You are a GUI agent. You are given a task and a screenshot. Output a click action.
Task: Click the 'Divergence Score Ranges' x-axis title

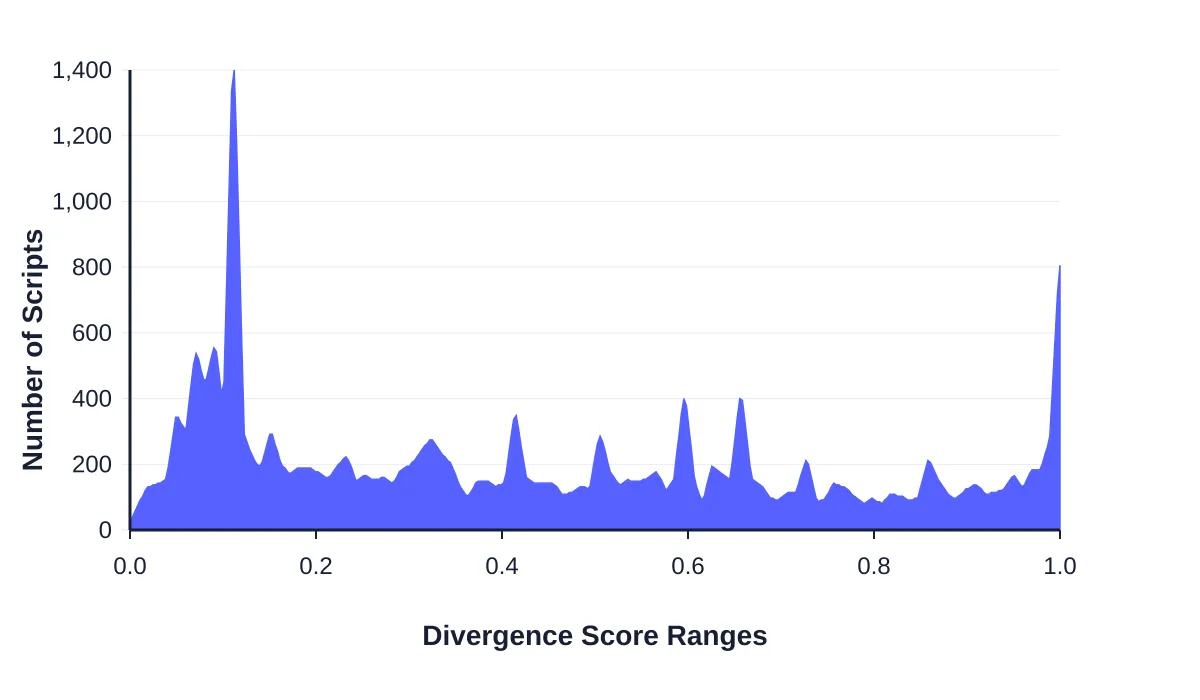[595, 636]
